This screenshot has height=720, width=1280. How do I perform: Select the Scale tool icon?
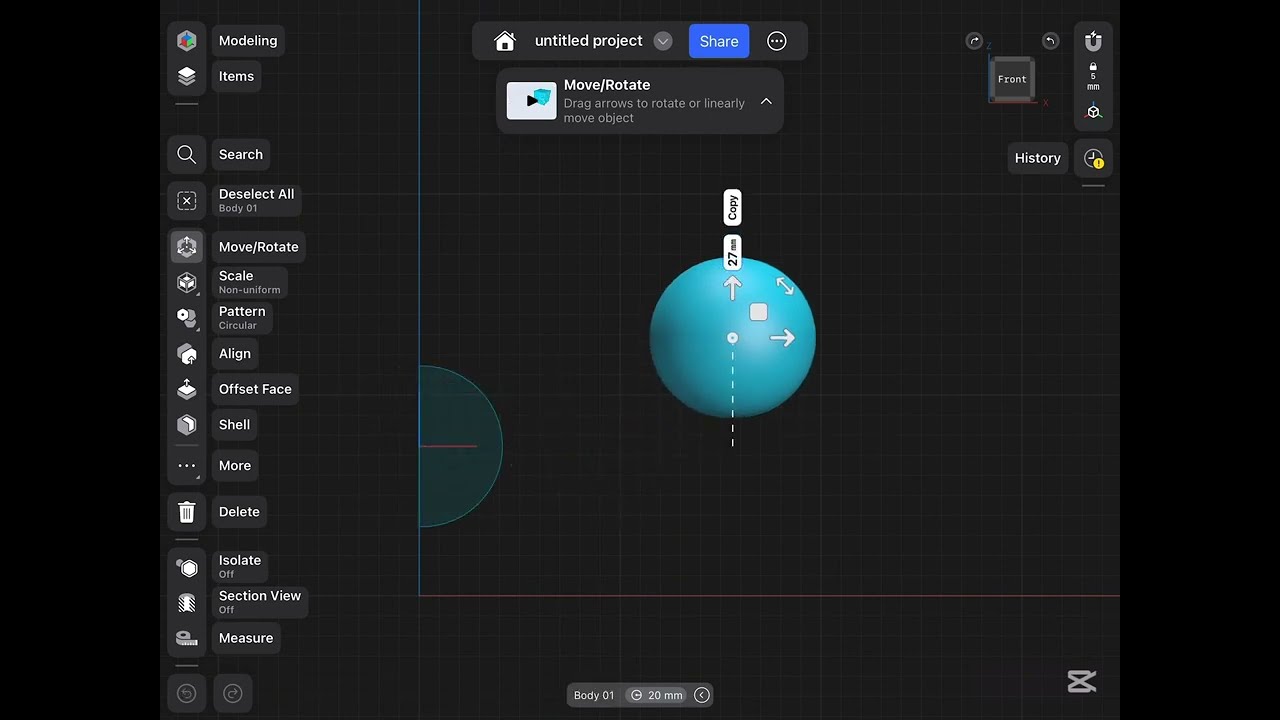click(x=186, y=283)
